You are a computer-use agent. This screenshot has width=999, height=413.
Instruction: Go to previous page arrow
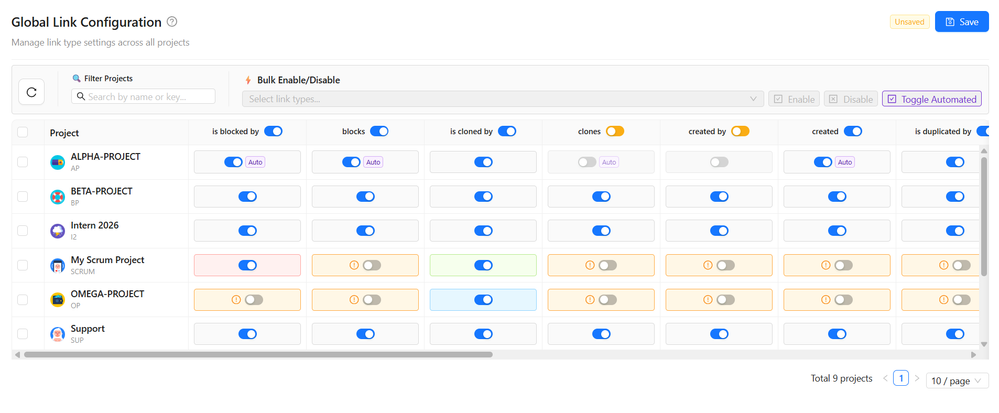885,379
